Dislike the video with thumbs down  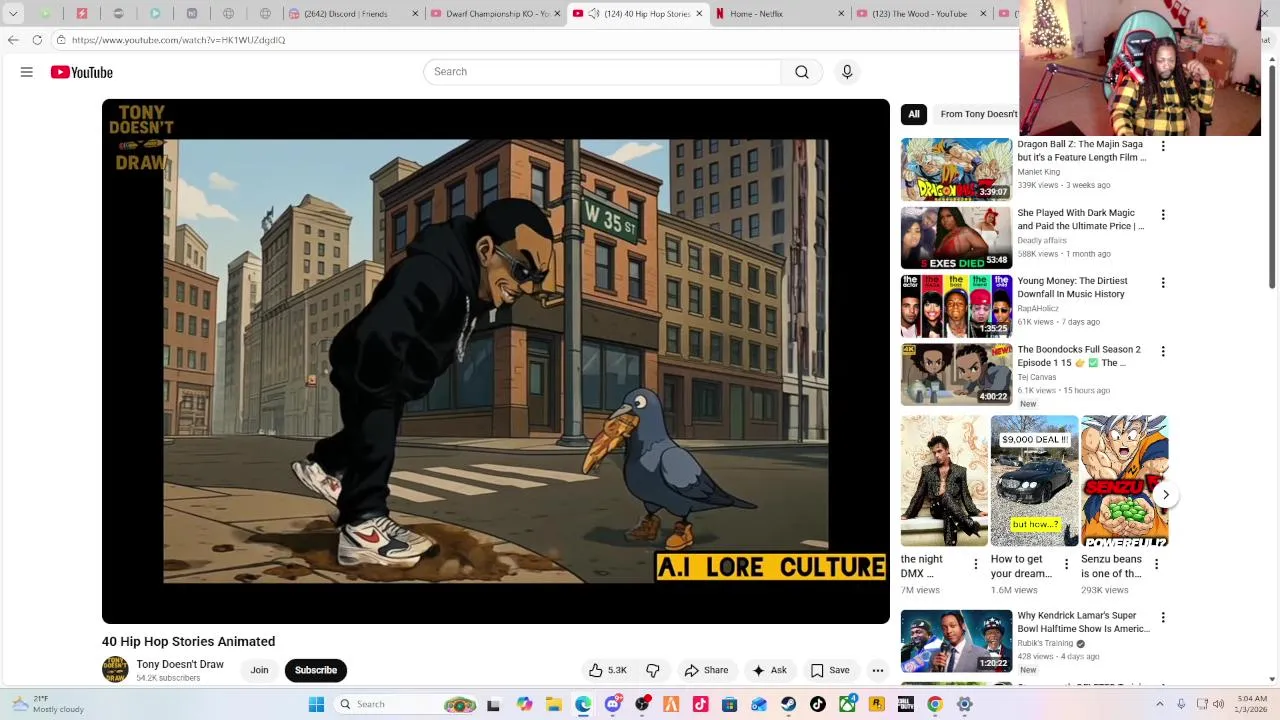point(653,670)
